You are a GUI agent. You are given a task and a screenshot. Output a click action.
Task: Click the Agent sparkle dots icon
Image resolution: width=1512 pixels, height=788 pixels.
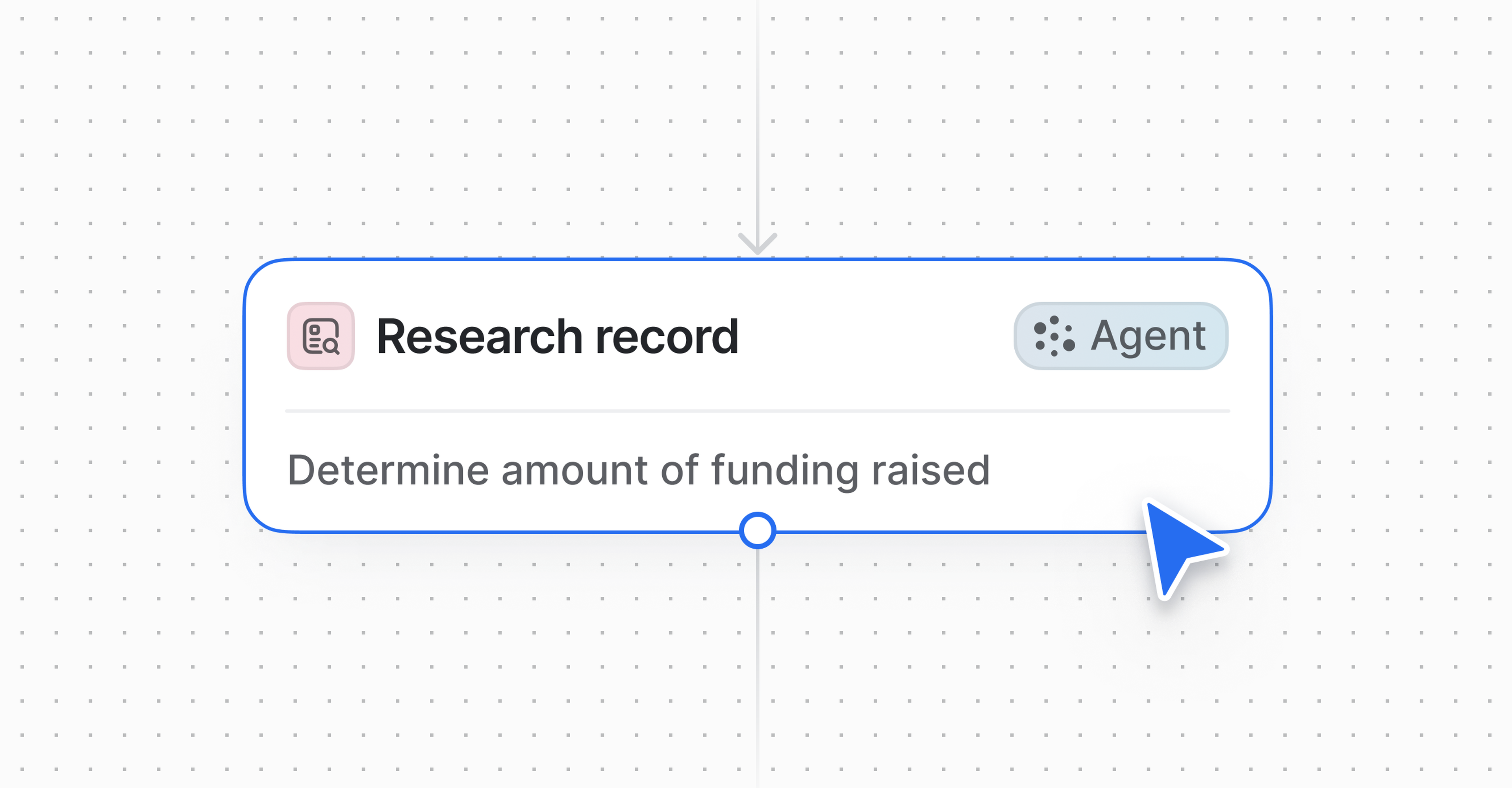(x=1054, y=336)
